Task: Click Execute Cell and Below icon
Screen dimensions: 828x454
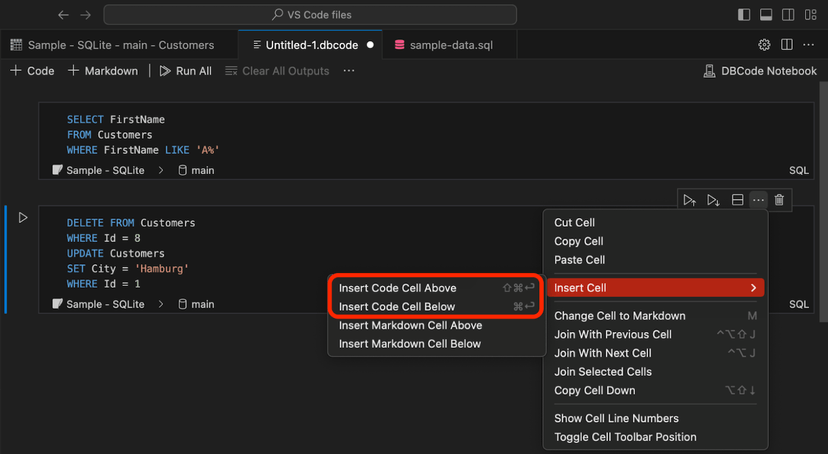Action: tap(713, 200)
